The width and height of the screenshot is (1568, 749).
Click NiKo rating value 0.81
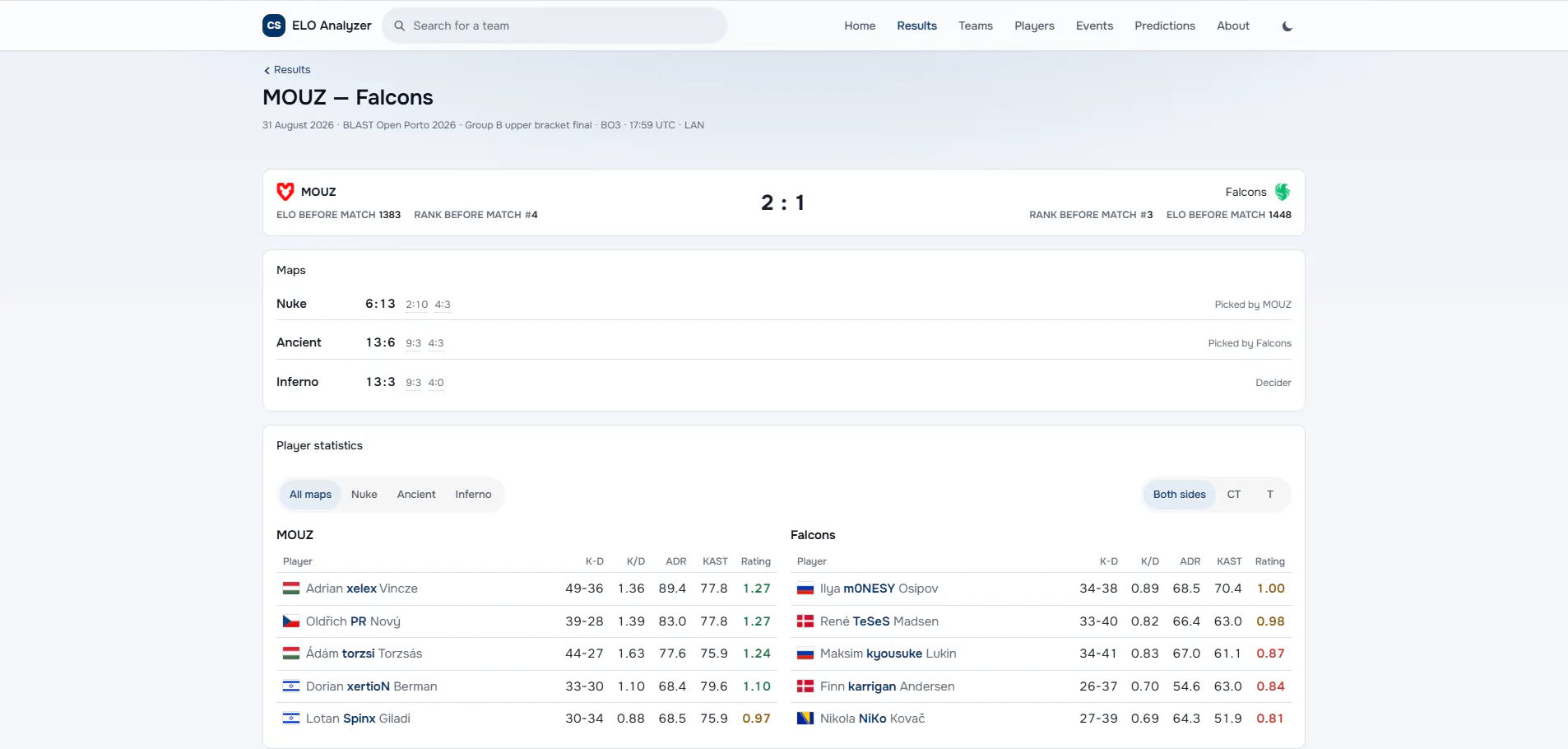click(1270, 719)
